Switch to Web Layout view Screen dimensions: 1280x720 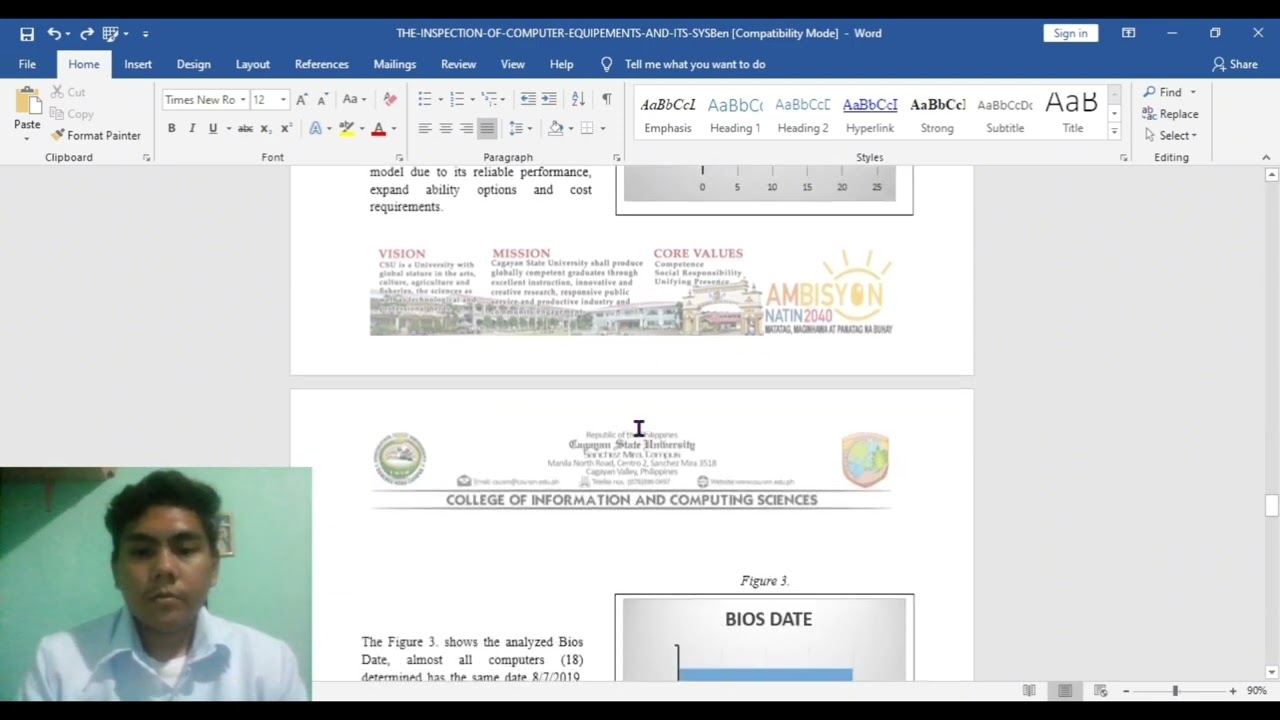1101,691
